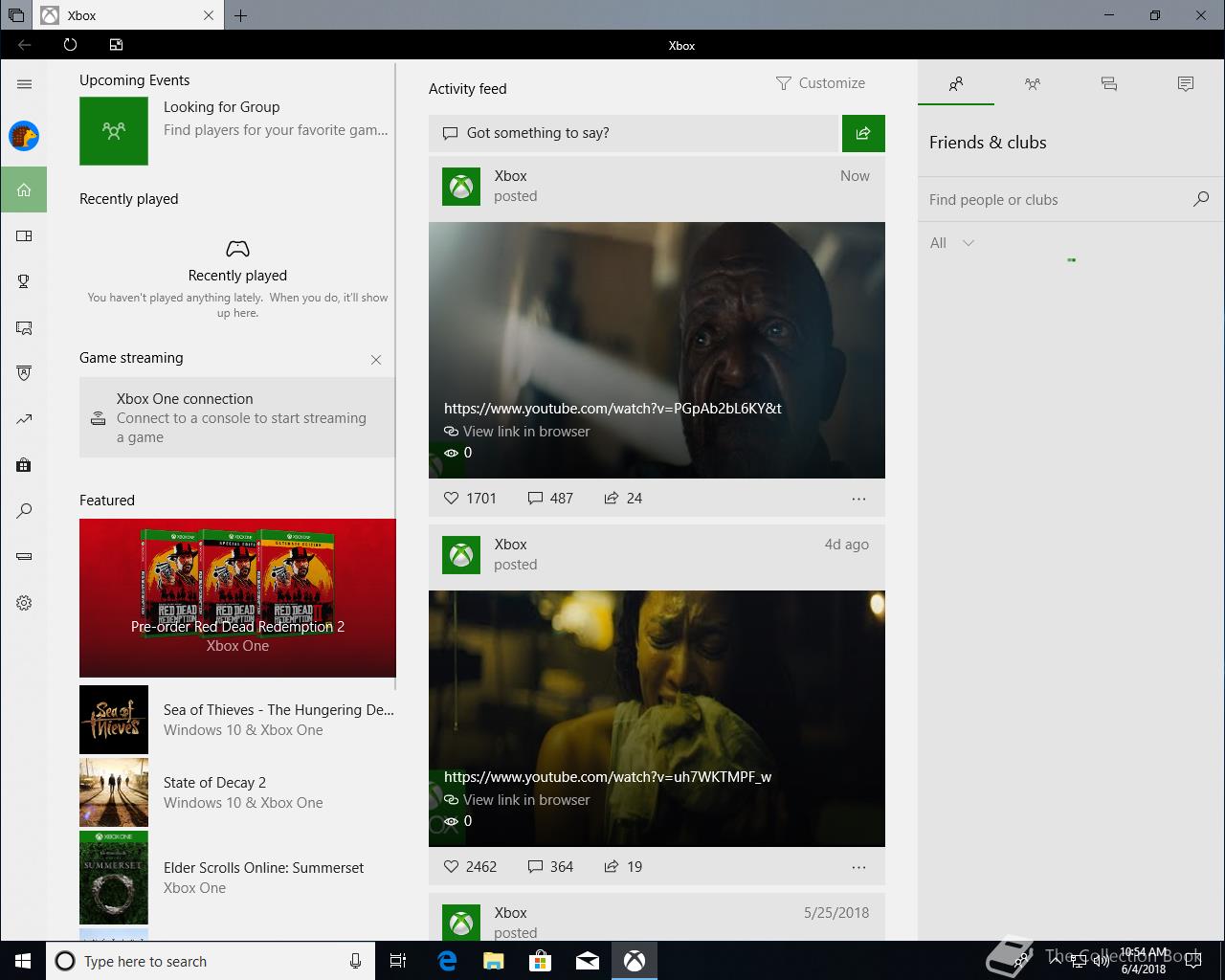Open the 364 comments on second post
Image resolution: width=1225 pixels, height=980 pixels.
(550, 866)
